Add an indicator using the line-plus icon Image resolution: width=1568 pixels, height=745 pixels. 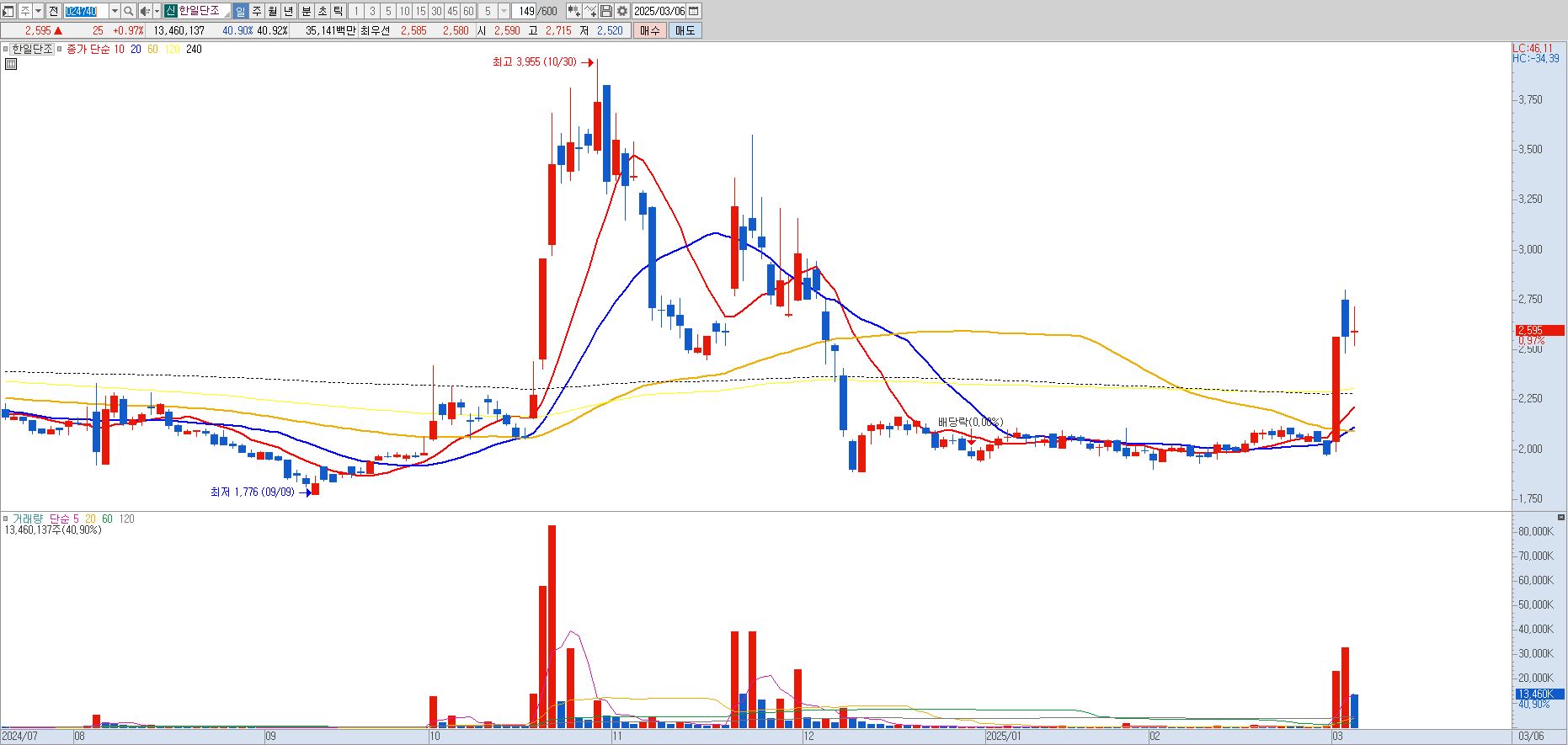click(590, 11)
